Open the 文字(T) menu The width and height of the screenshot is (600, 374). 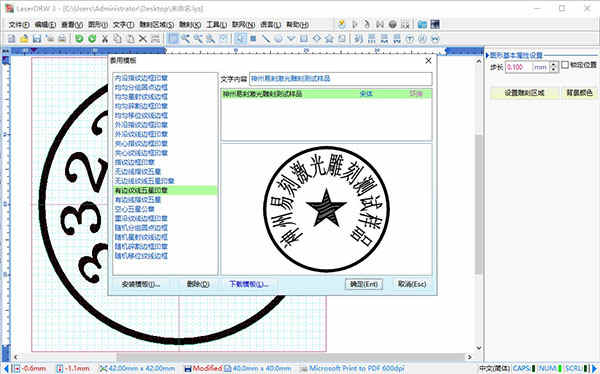(x=123, y=24)
